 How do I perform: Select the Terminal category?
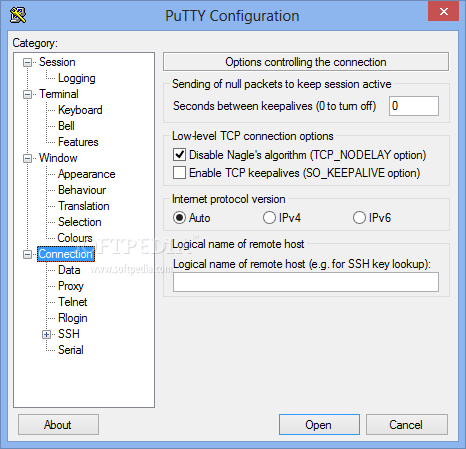tap(59, 94)
